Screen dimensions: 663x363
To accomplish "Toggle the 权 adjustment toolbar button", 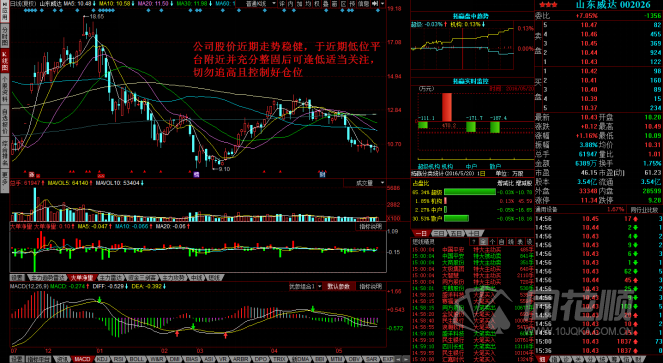I will point(317,3).
